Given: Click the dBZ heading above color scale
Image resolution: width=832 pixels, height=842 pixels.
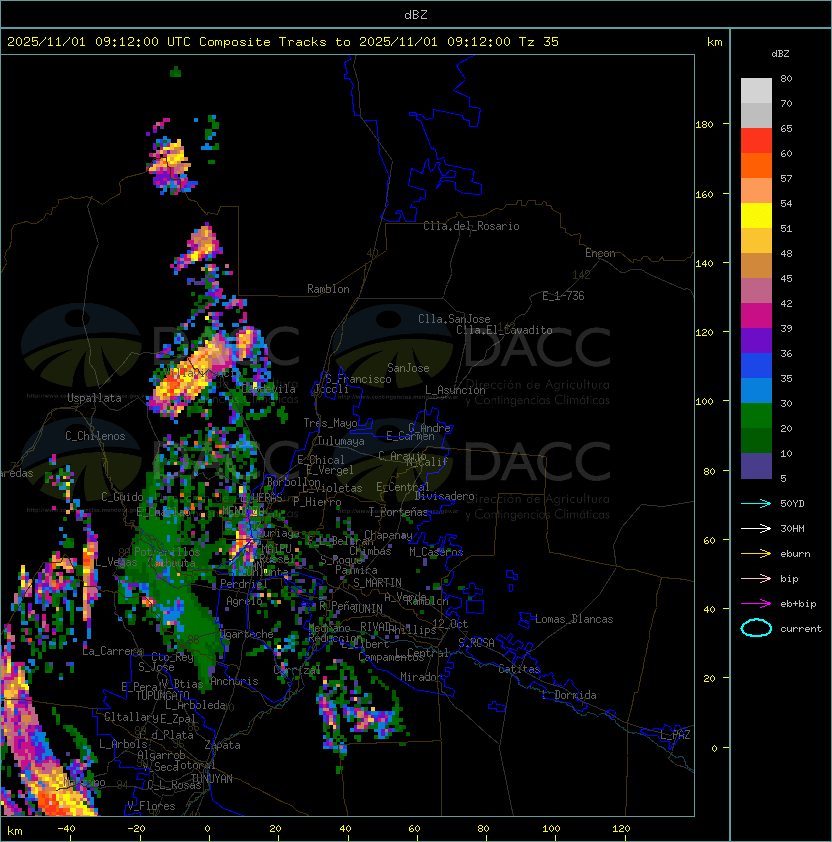Looking at the screenshot, I should click(x=780, y=54).
